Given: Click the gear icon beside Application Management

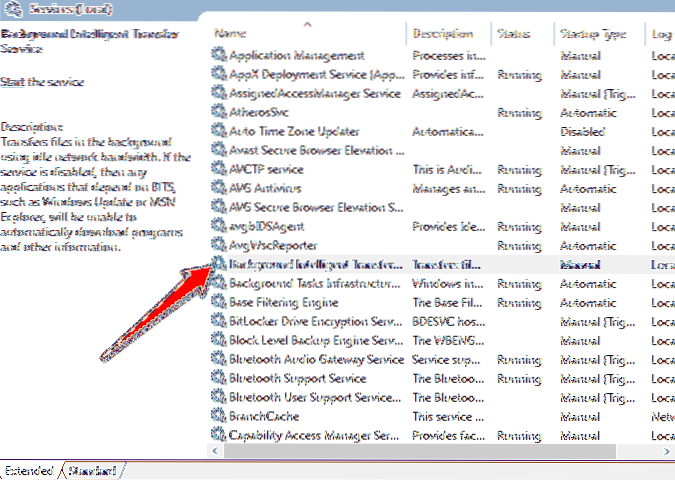Looking at the screenshot, I should click(x=220, y=55).
